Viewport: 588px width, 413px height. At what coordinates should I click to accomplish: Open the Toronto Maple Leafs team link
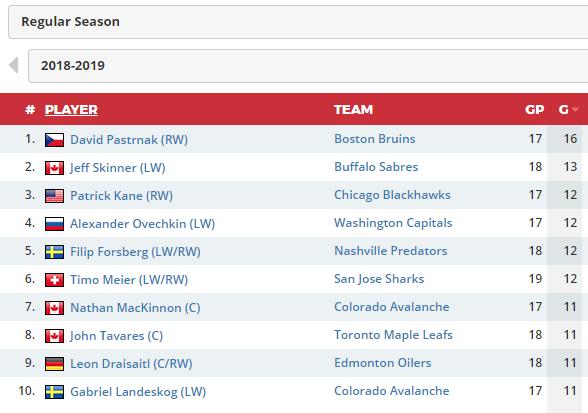pos(393,335)
